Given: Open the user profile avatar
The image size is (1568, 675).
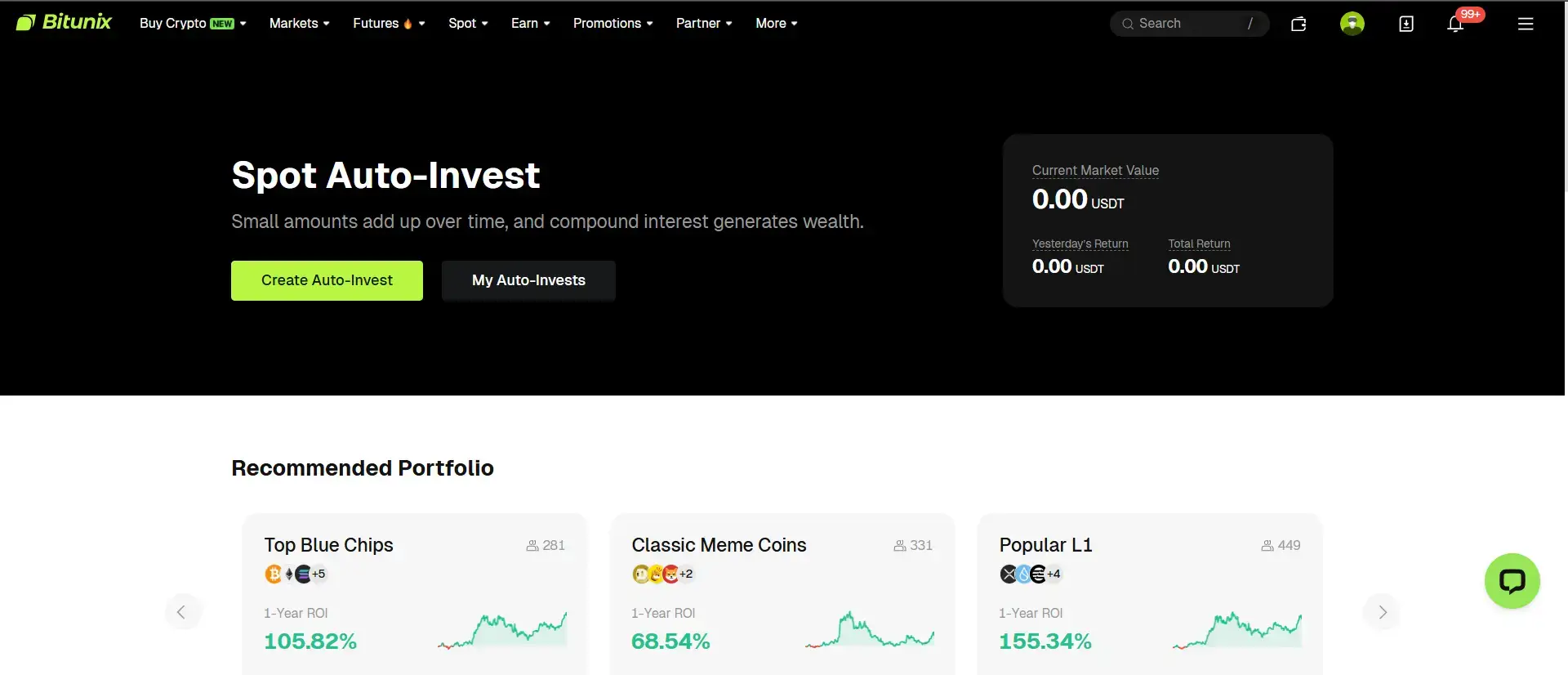Looking at the screenshot, I should pos(1352,24).
